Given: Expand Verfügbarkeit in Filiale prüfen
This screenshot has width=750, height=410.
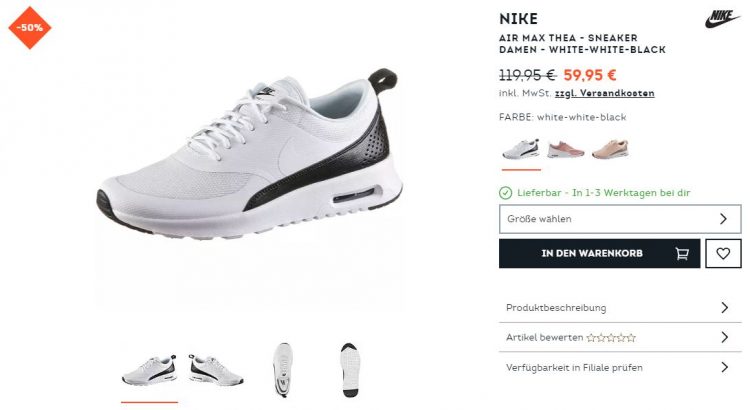Looking at the screenshot, I should [620, 367].
